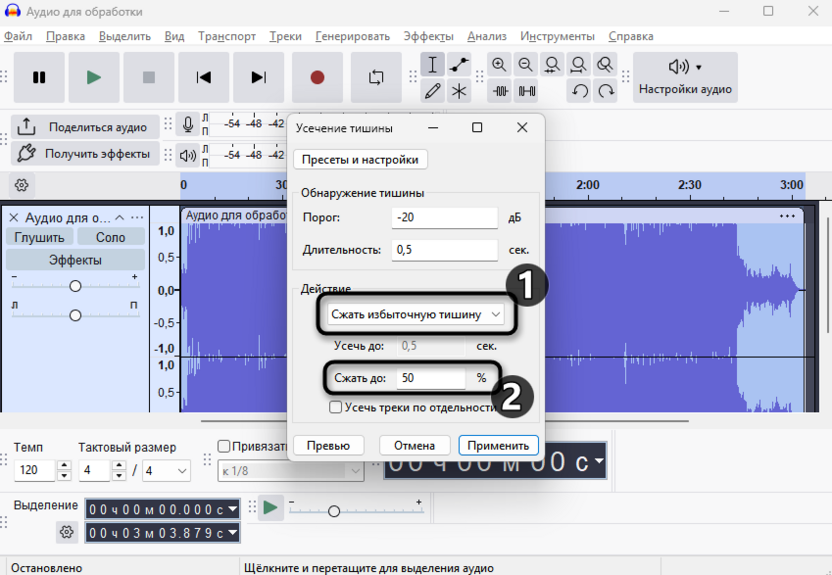Select the Draw pencil tool

pyautogui.click(x=432, y=91)
